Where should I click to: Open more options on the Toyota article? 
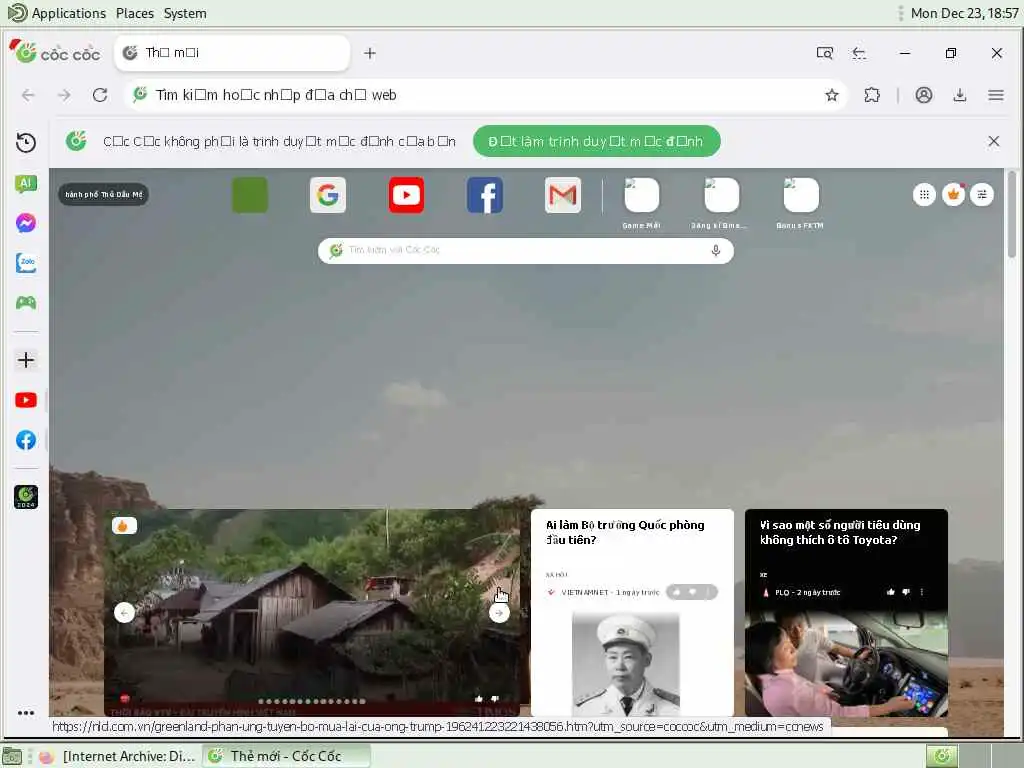point(921,592)
